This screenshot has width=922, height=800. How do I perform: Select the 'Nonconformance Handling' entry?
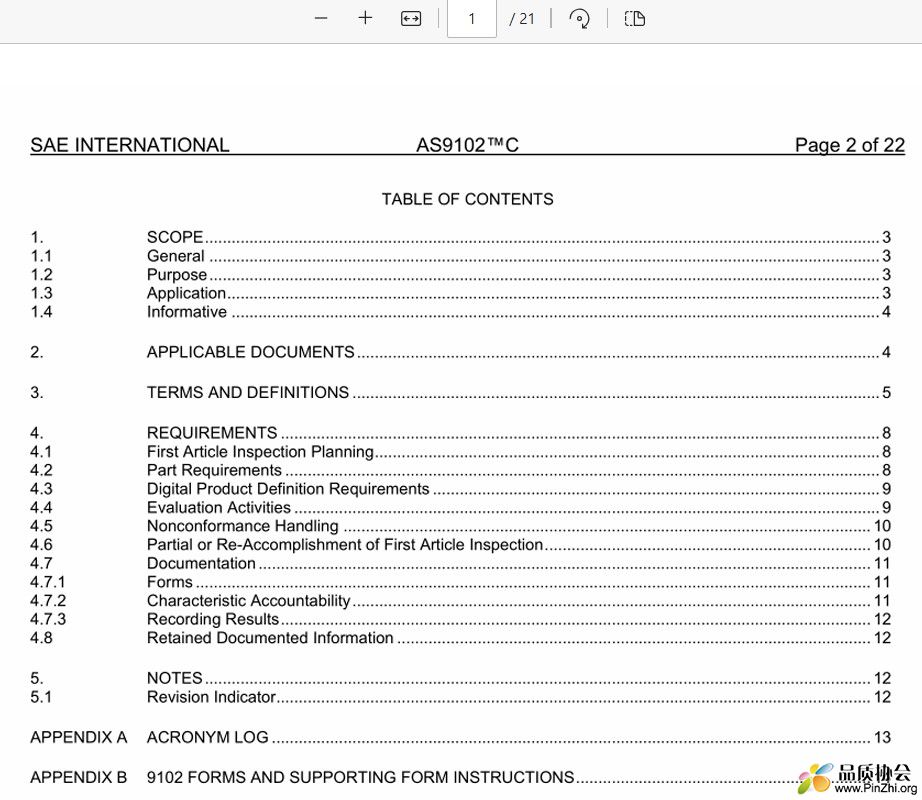click(x=460, y=525)
